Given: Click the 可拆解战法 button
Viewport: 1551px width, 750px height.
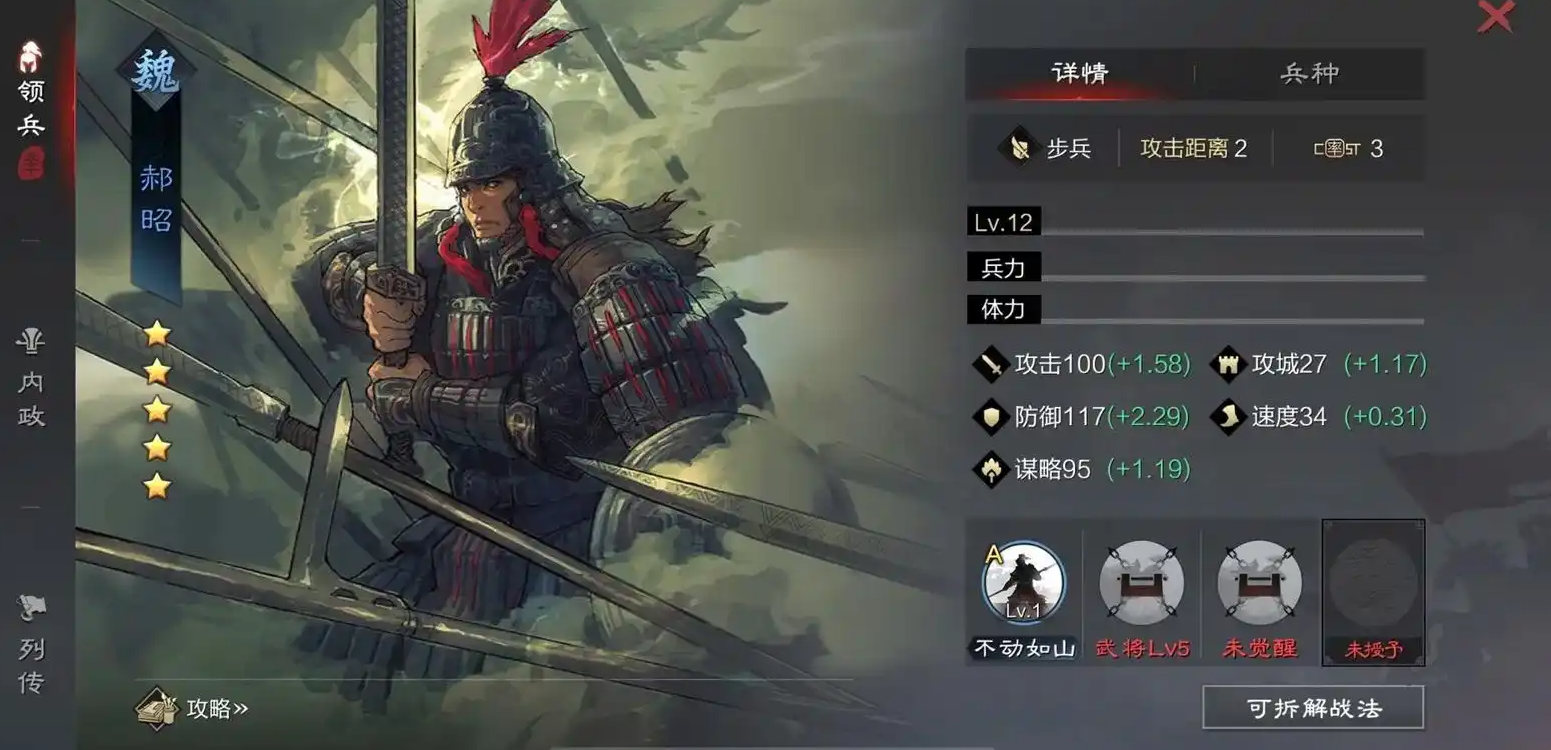Looking at the screenshot, I should 1314,708.
